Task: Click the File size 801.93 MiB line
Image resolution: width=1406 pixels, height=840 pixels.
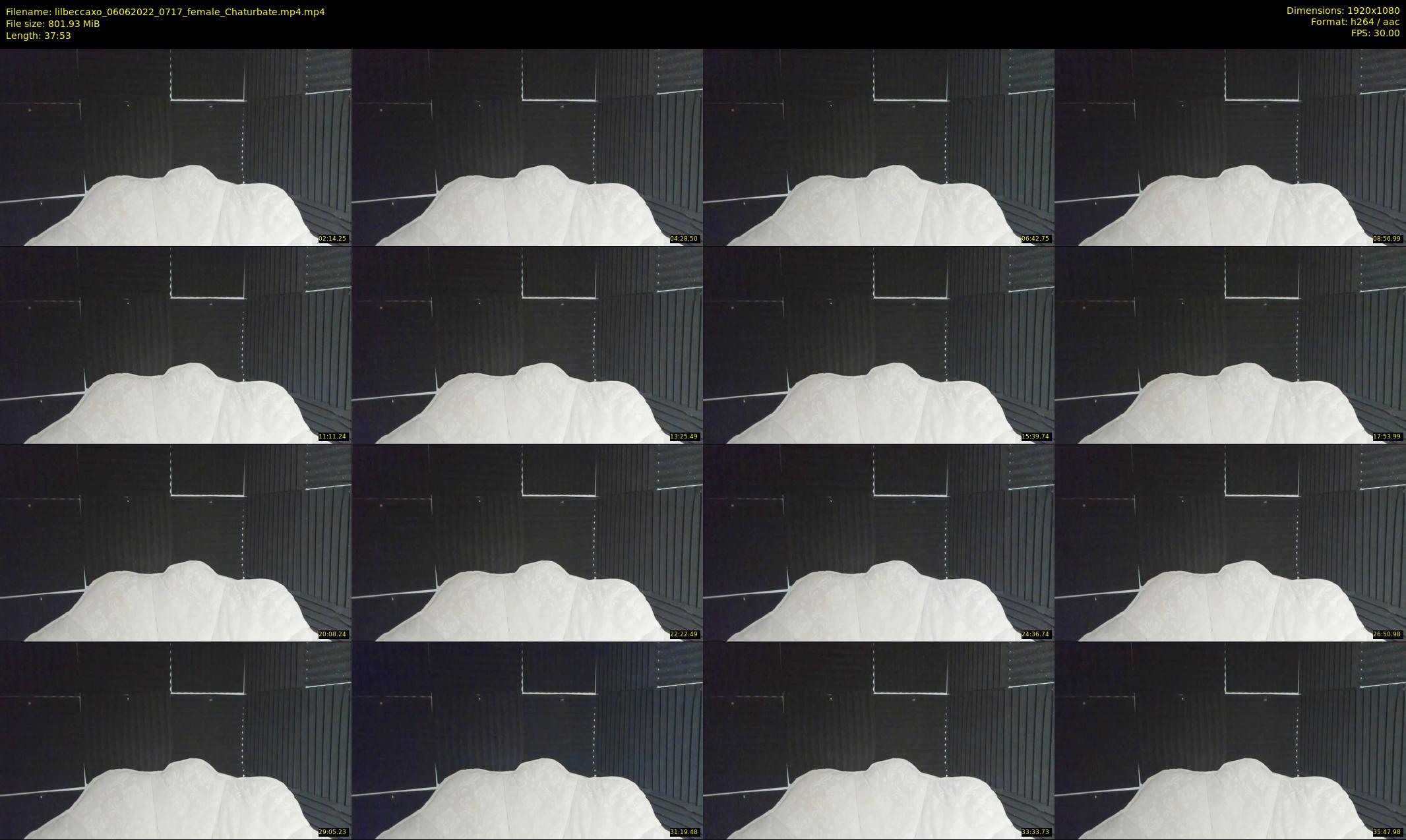Action: click(53, 24)
